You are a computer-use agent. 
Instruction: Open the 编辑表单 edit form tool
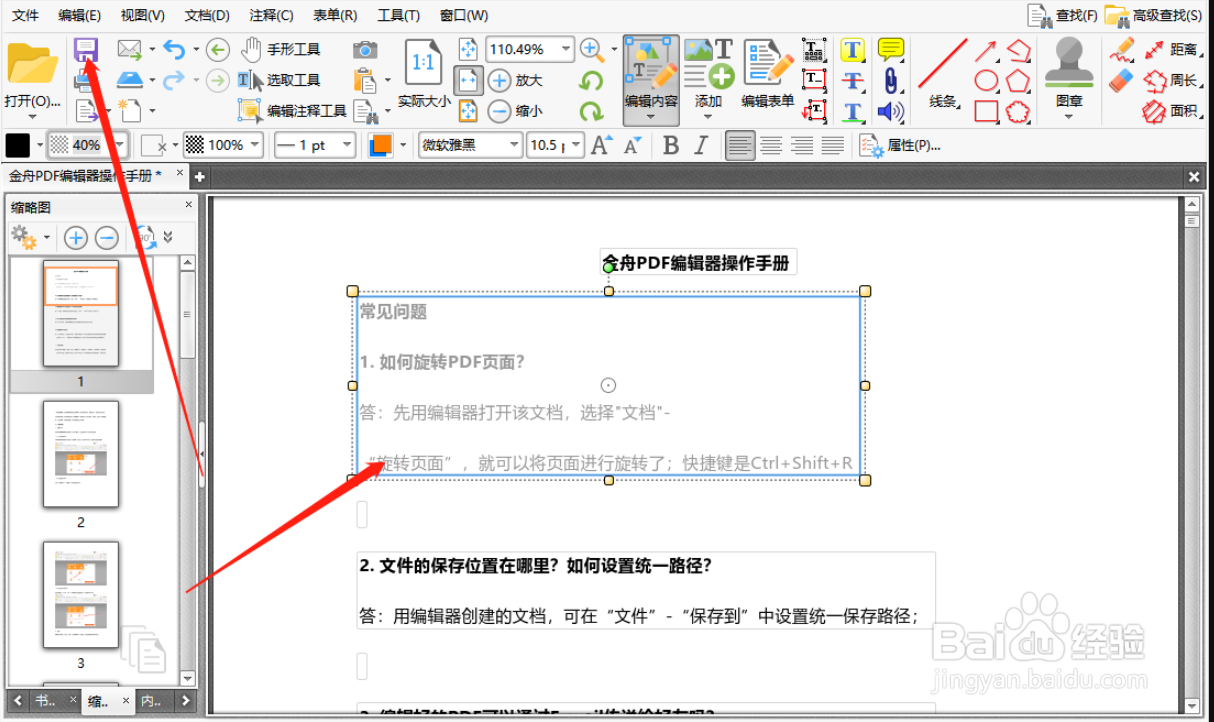[768, 73]
